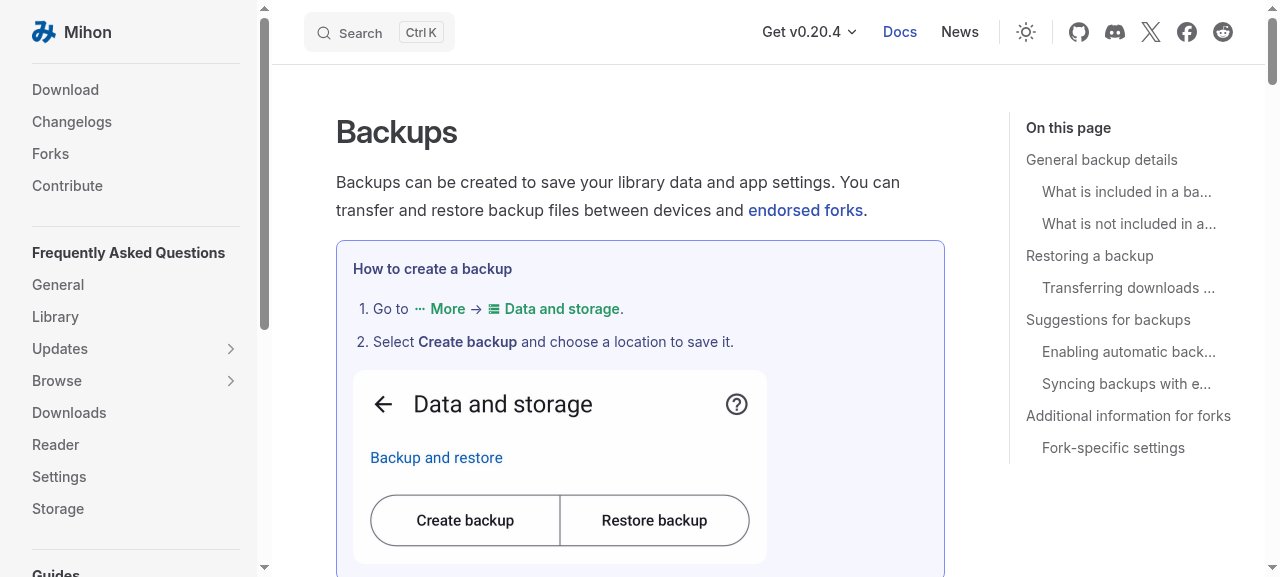Go to the Docs nav item
This screenshot has height=577, width=1280.
[900, 32]
